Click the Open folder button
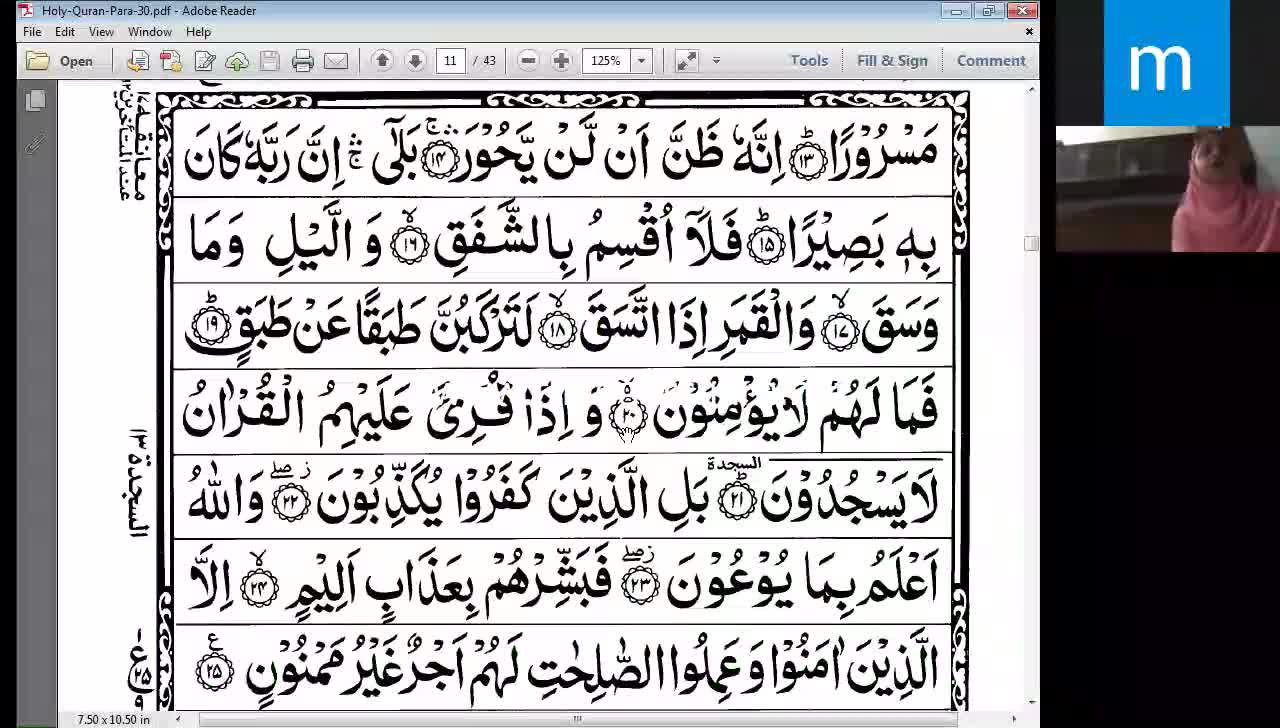The height and width of the screenshot is (728, 1280). coord(60,61)
